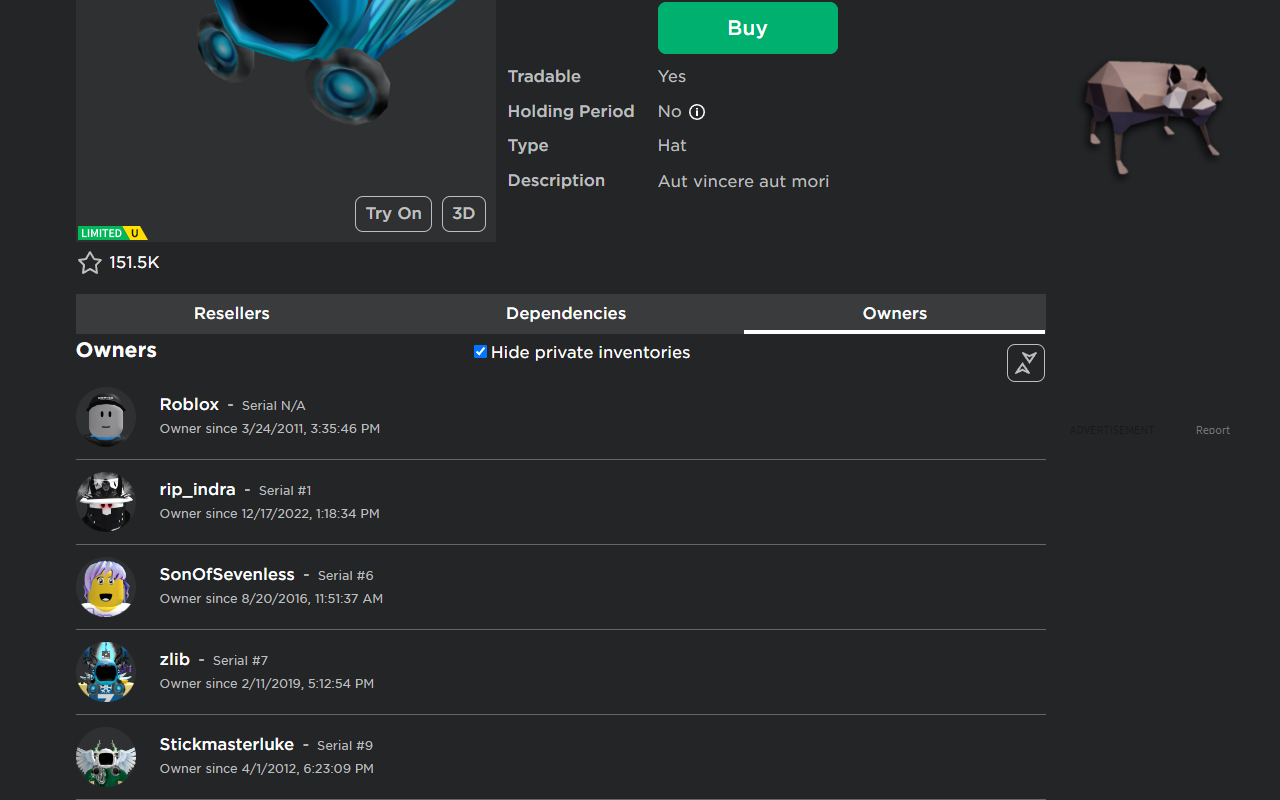1280x800 pixels.
Task: Select the Owners tab
Action: (x=895, y=313)
